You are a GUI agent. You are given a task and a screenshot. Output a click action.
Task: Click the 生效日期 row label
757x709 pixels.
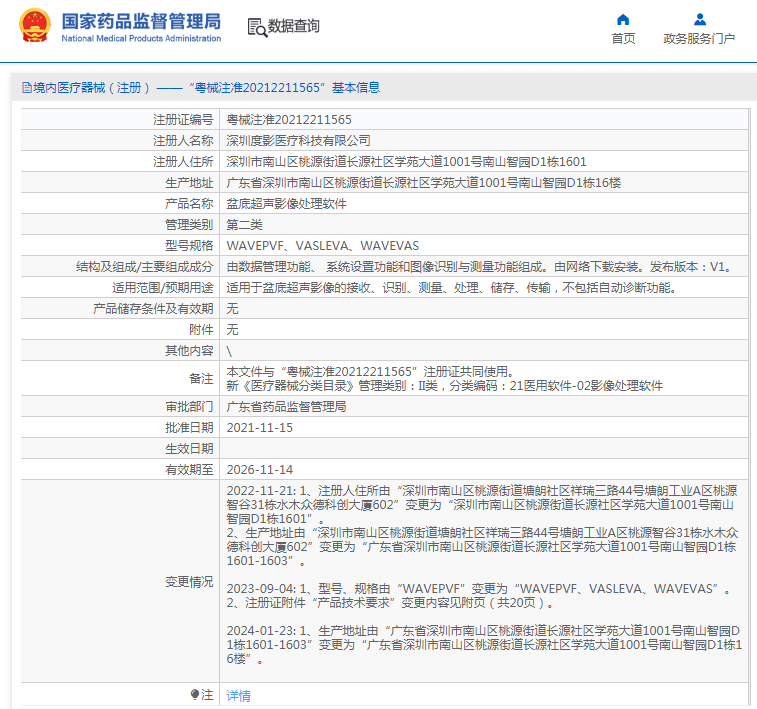(x=189, y=449)
